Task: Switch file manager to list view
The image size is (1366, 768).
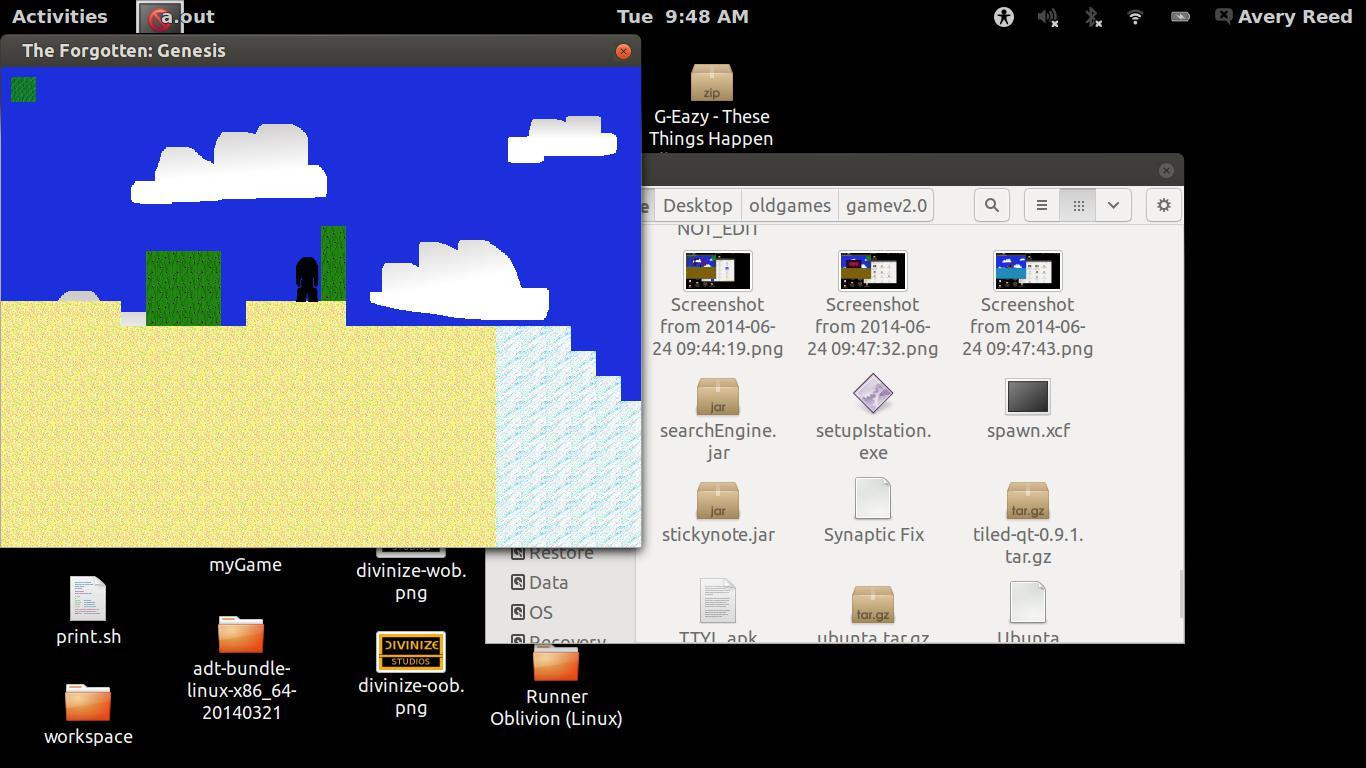Action: [x=1041, y=205]
